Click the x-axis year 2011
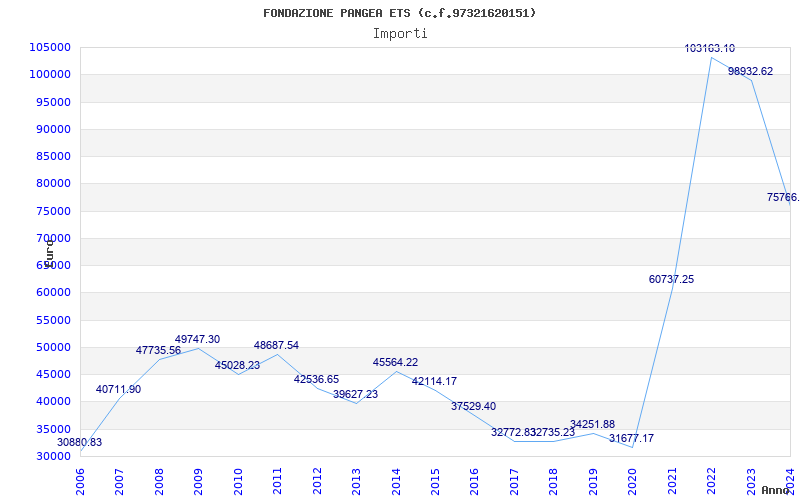800x500 pixels. [x=278, y=481]
